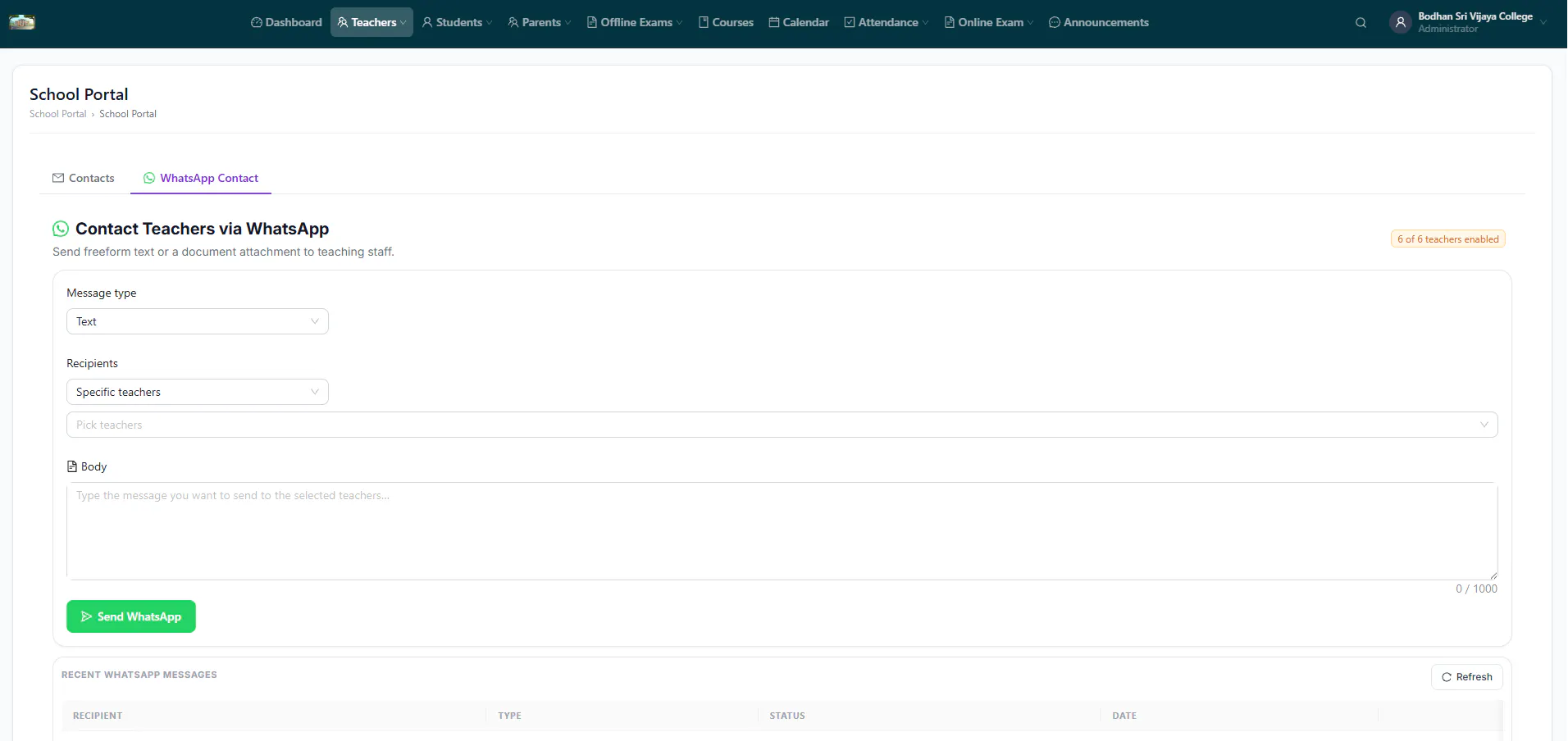Viewport: 1568px width, 741px height.
Task: Open the Dashboard page
Action: point(286,22)
